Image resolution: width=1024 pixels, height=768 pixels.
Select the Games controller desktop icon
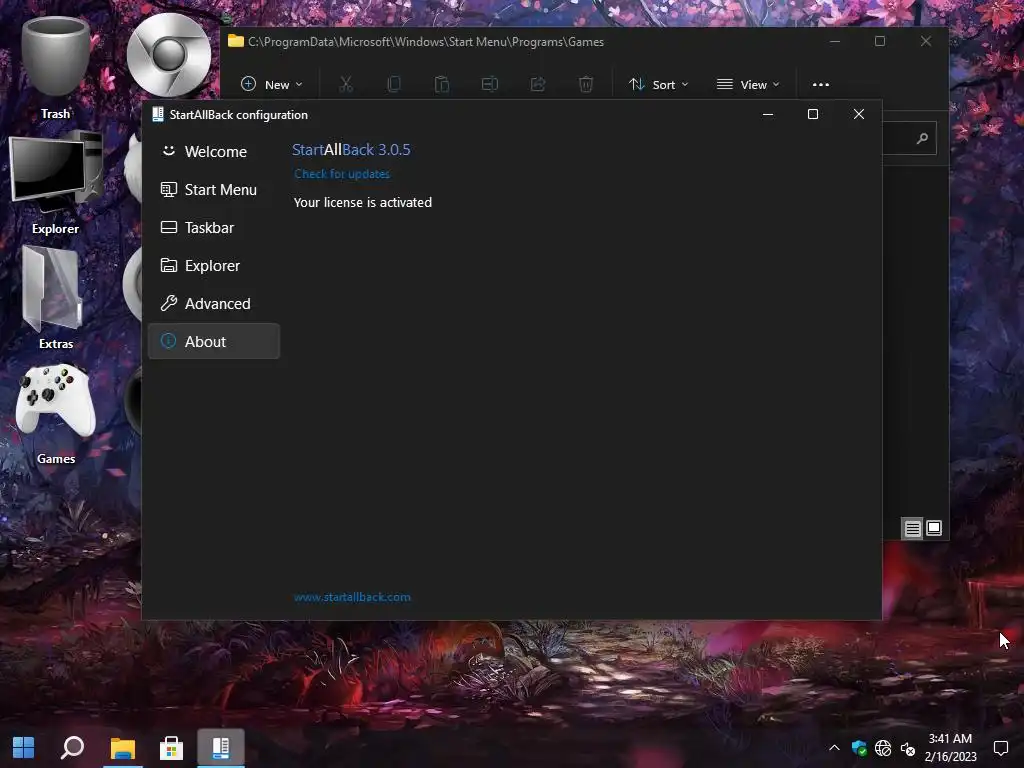[56, 413]
